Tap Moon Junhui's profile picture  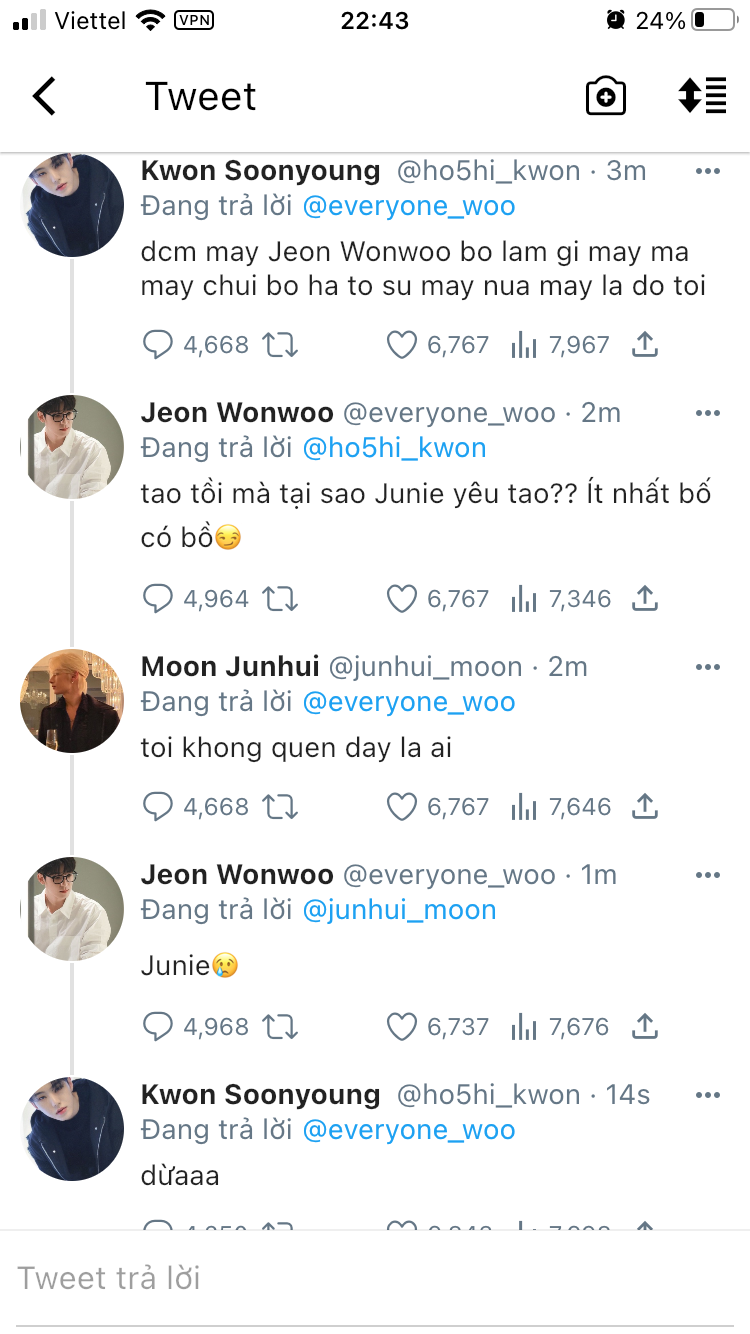point(71,701)
